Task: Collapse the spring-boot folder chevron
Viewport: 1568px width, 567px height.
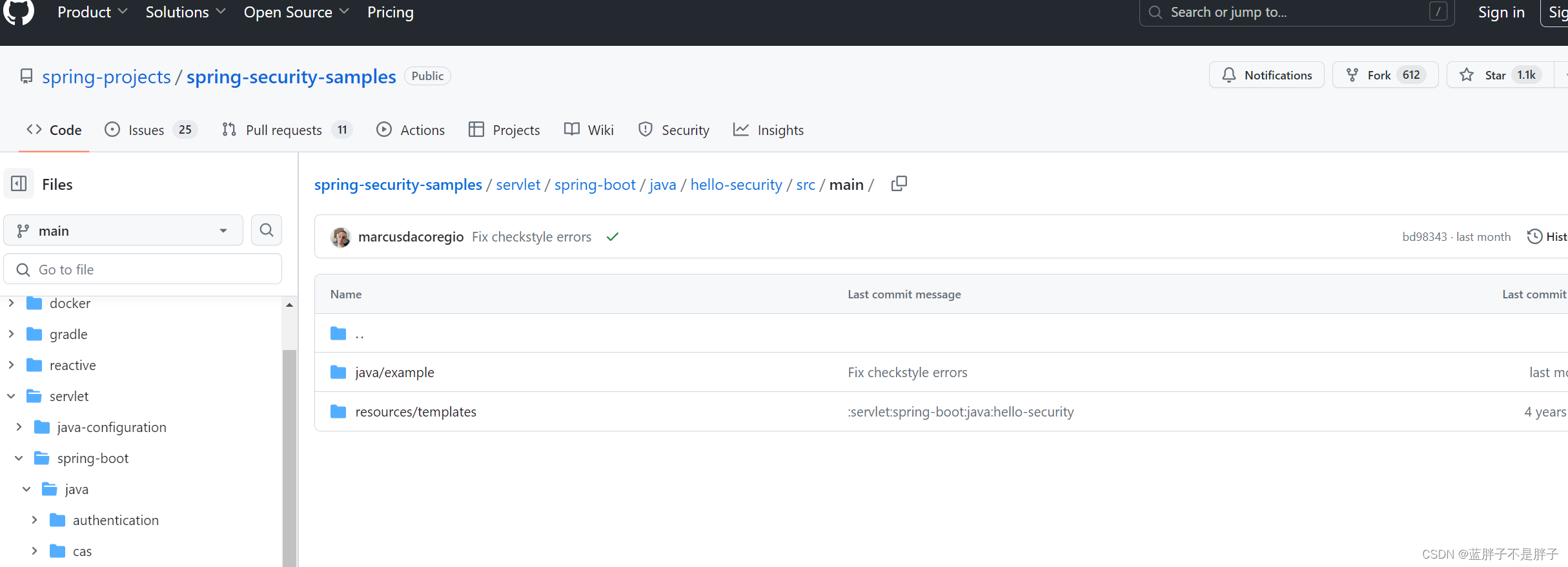Action: click(19, 458)
